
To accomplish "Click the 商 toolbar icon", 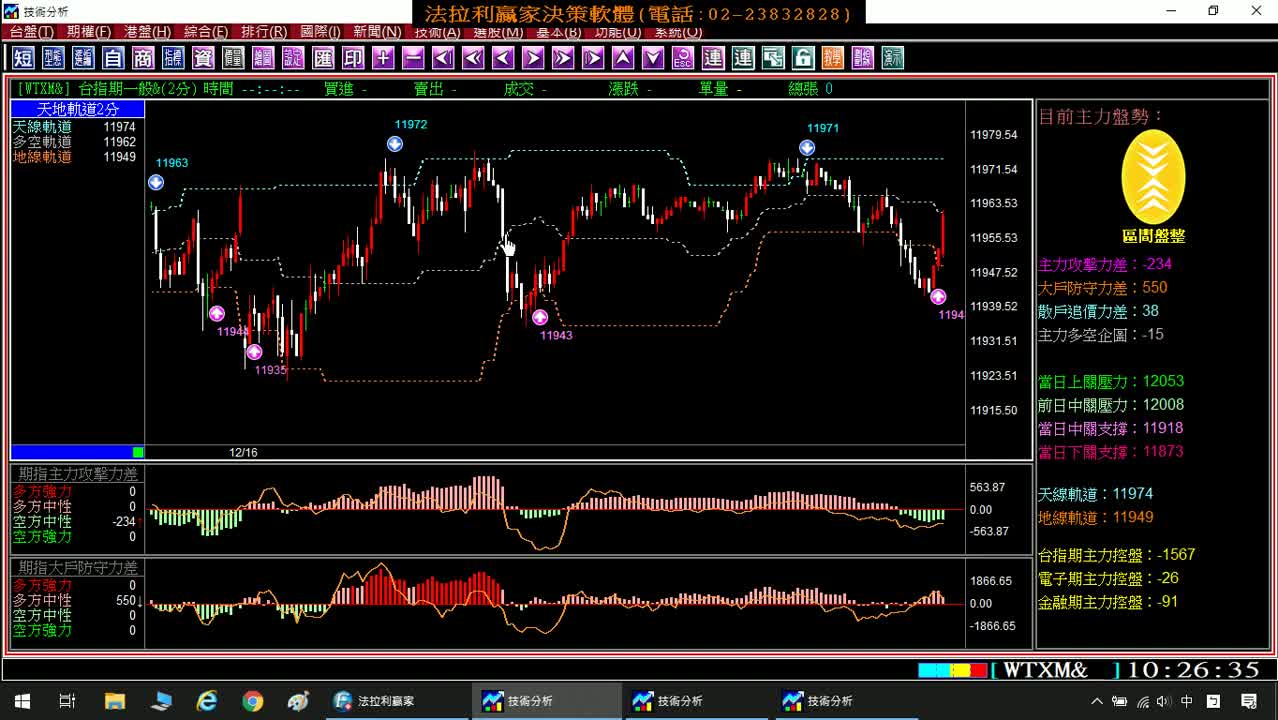I will pos(143,57).
